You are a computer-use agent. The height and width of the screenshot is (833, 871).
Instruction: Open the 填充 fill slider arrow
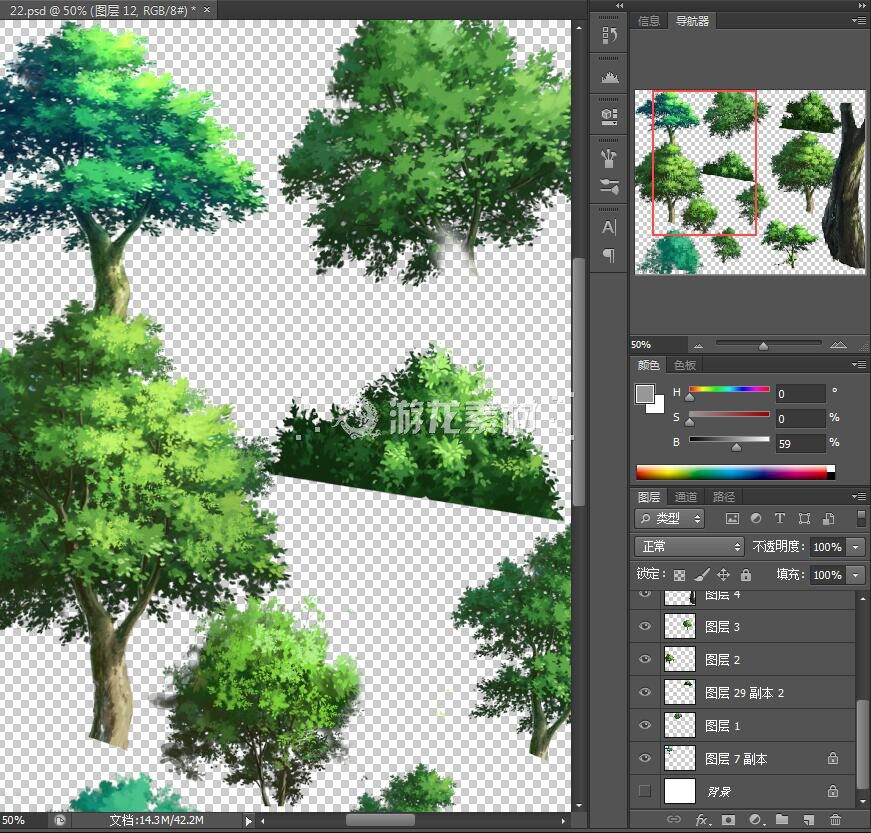[x=856, y=575]
